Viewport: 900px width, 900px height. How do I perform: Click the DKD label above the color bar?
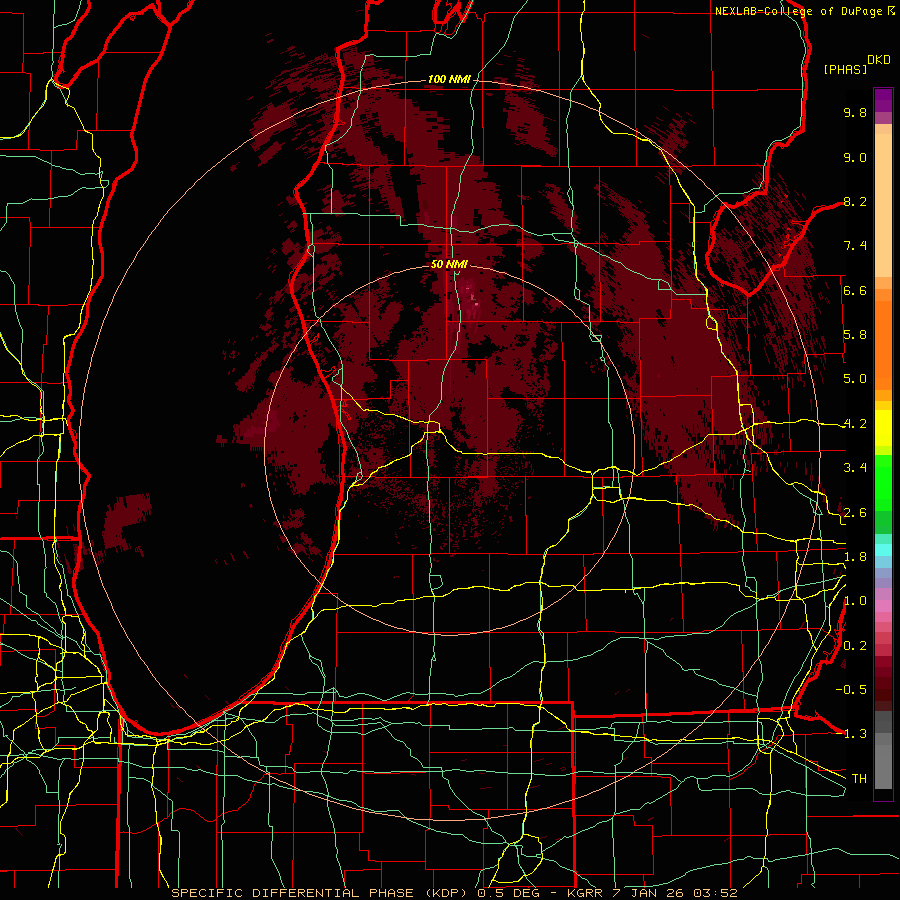point(879,60)
